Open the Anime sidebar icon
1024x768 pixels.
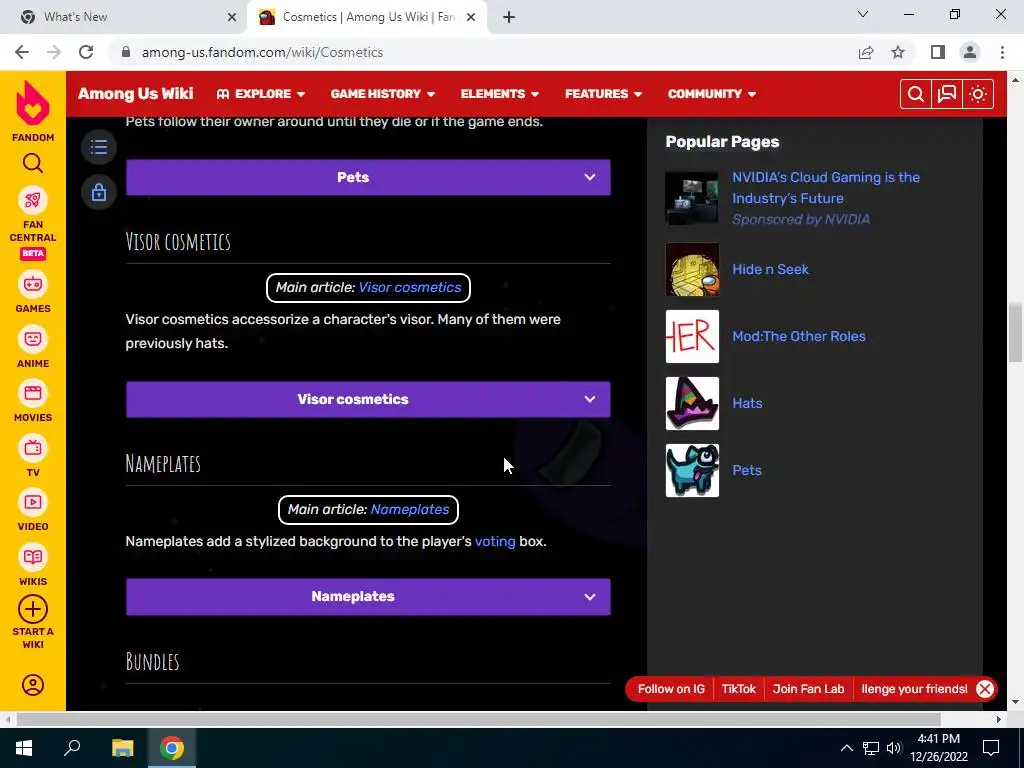33,339
